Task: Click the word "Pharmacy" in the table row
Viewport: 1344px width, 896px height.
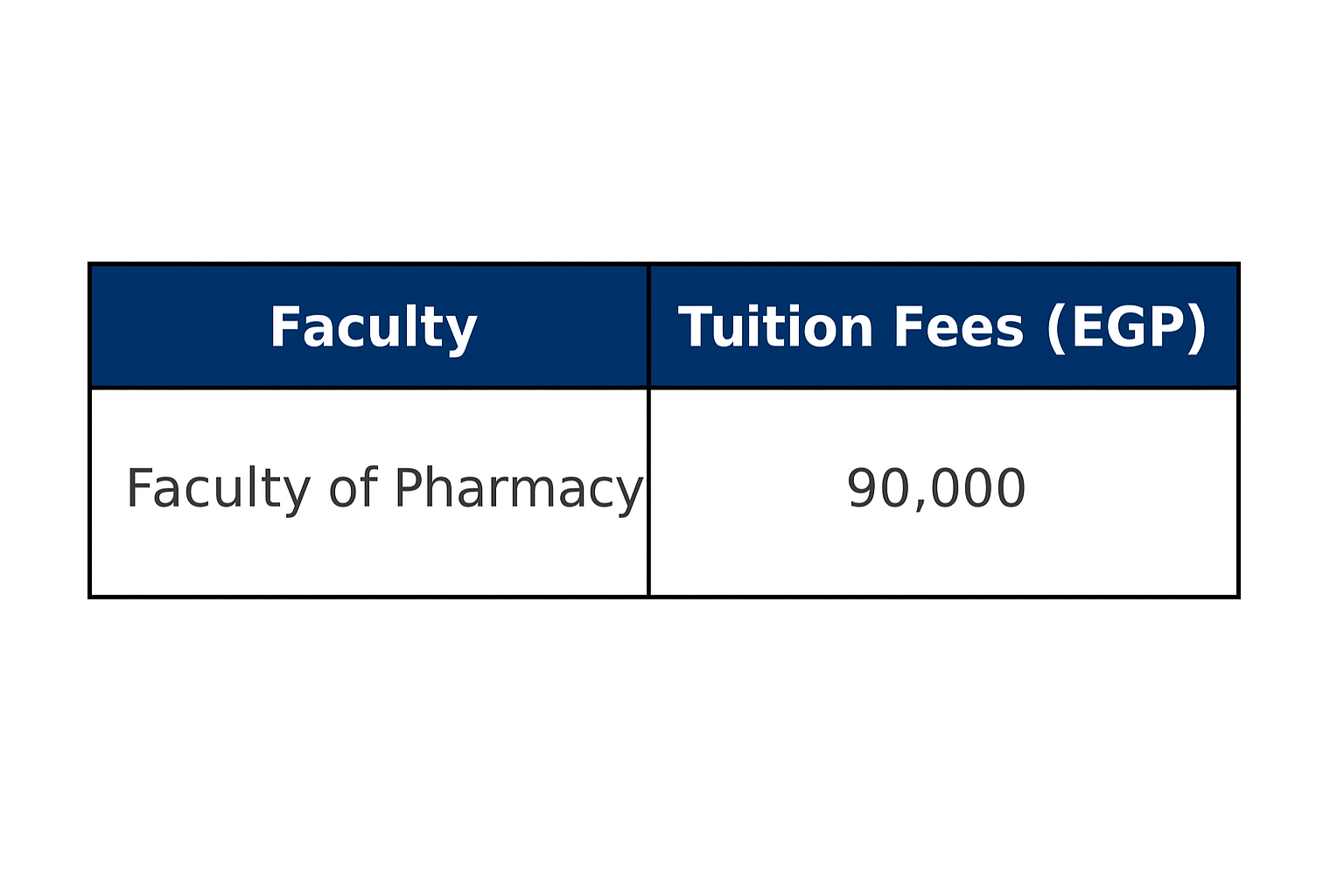Action: [x=518, y=489]
